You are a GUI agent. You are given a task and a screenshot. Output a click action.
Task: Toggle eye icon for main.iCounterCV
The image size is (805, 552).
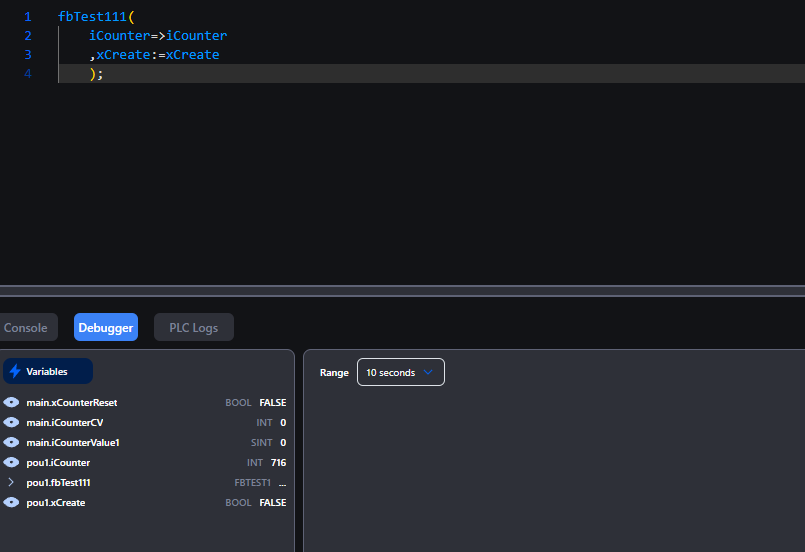12,422
